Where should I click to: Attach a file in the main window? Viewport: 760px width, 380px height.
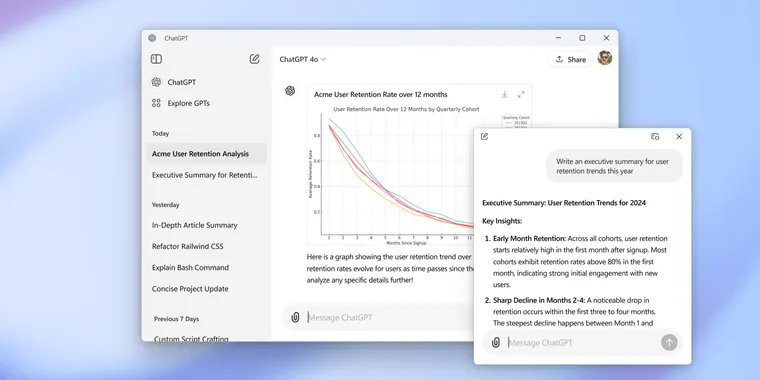tap(295, 317)
